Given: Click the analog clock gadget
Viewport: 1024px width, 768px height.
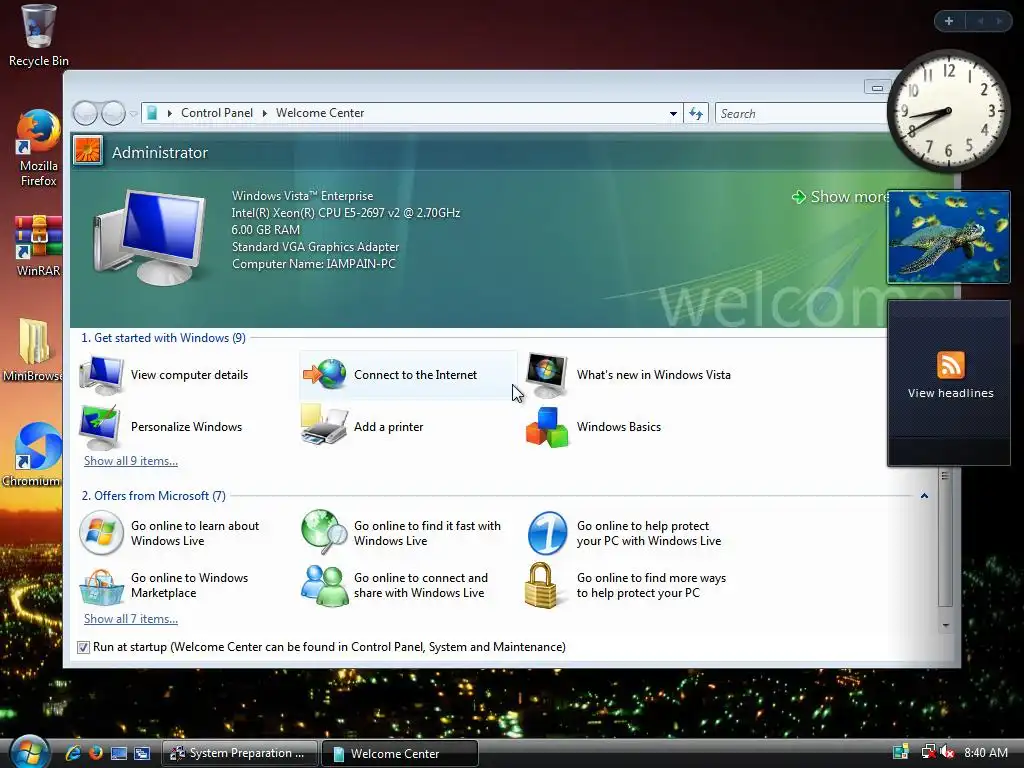Looking at the screenshot, I should click(948, 110).
